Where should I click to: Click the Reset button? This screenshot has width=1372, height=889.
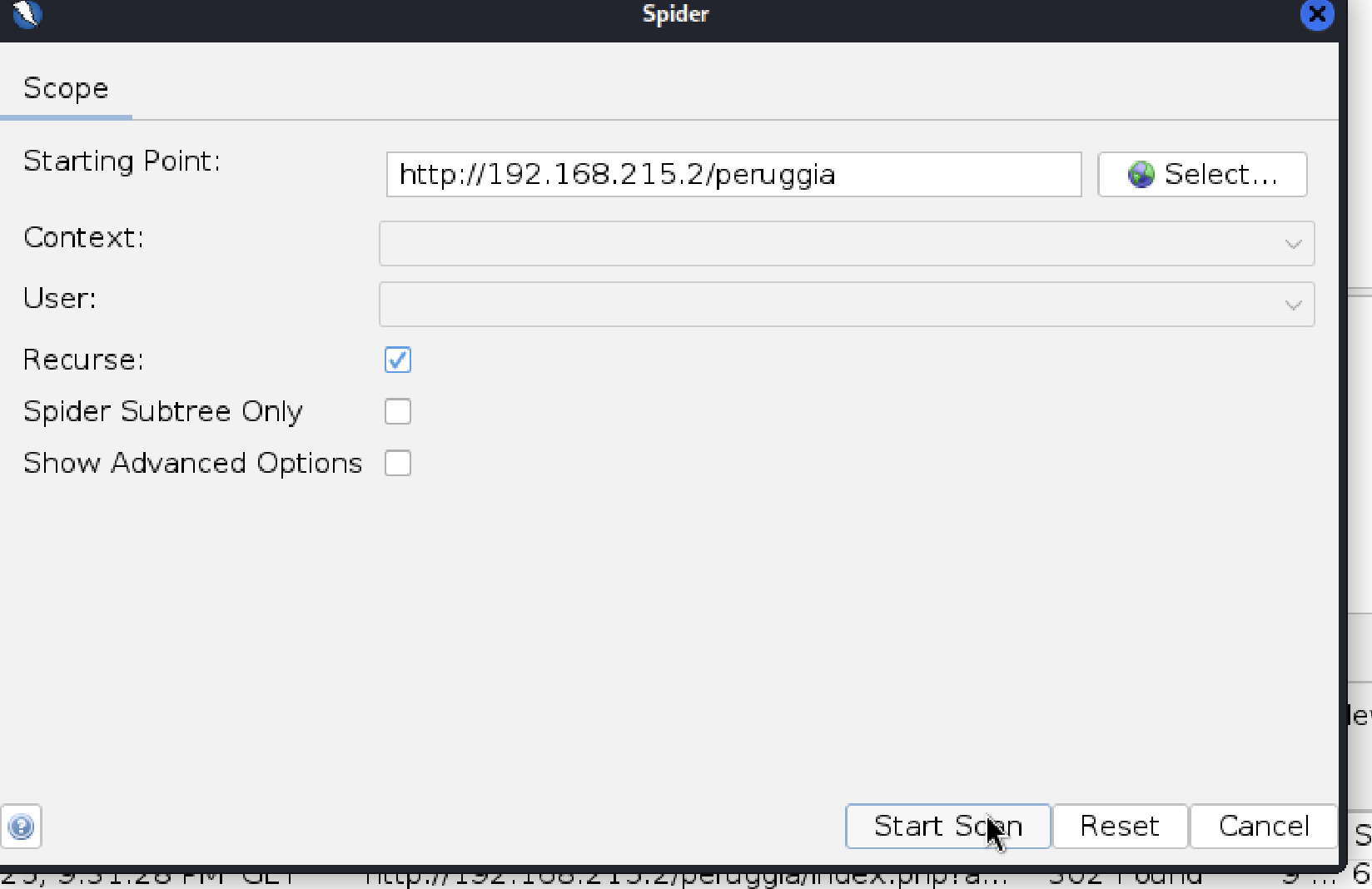(x=1120, y=827)
